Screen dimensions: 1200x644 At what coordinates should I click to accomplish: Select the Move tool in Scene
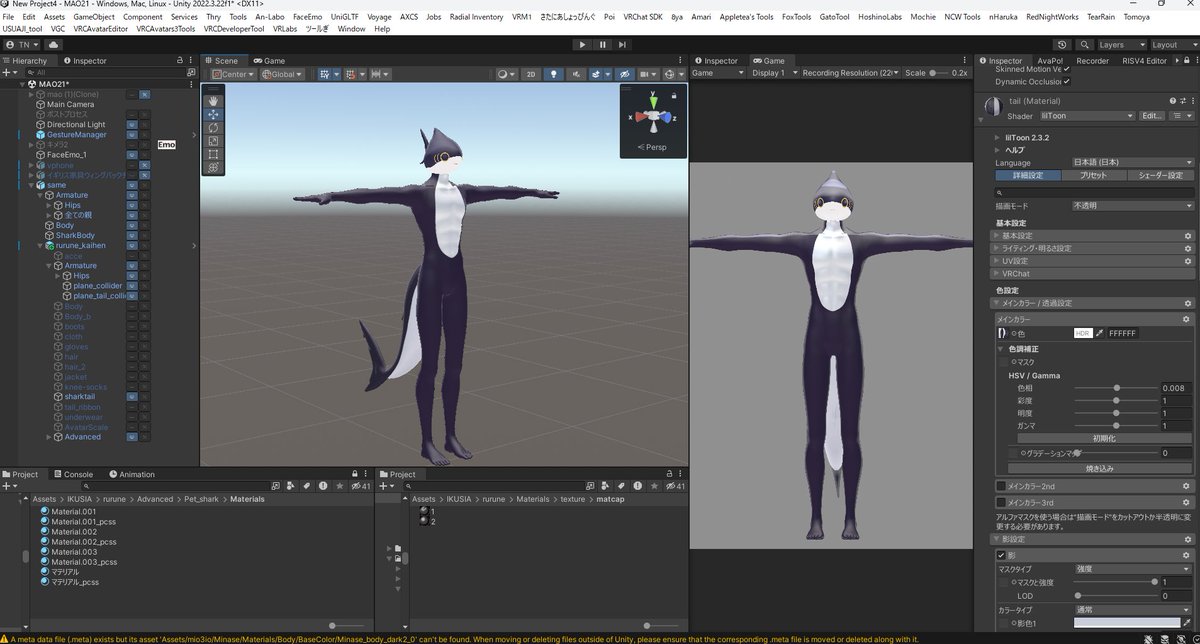coord(214,114)
